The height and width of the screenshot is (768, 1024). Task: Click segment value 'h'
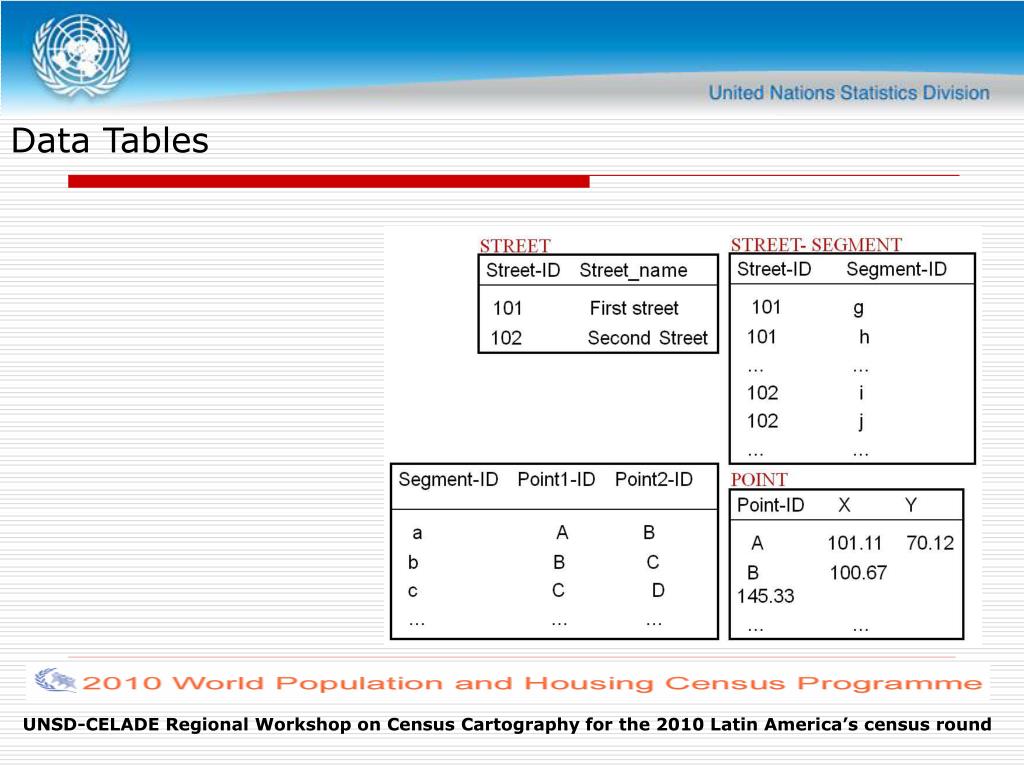[x=863, y=337]
